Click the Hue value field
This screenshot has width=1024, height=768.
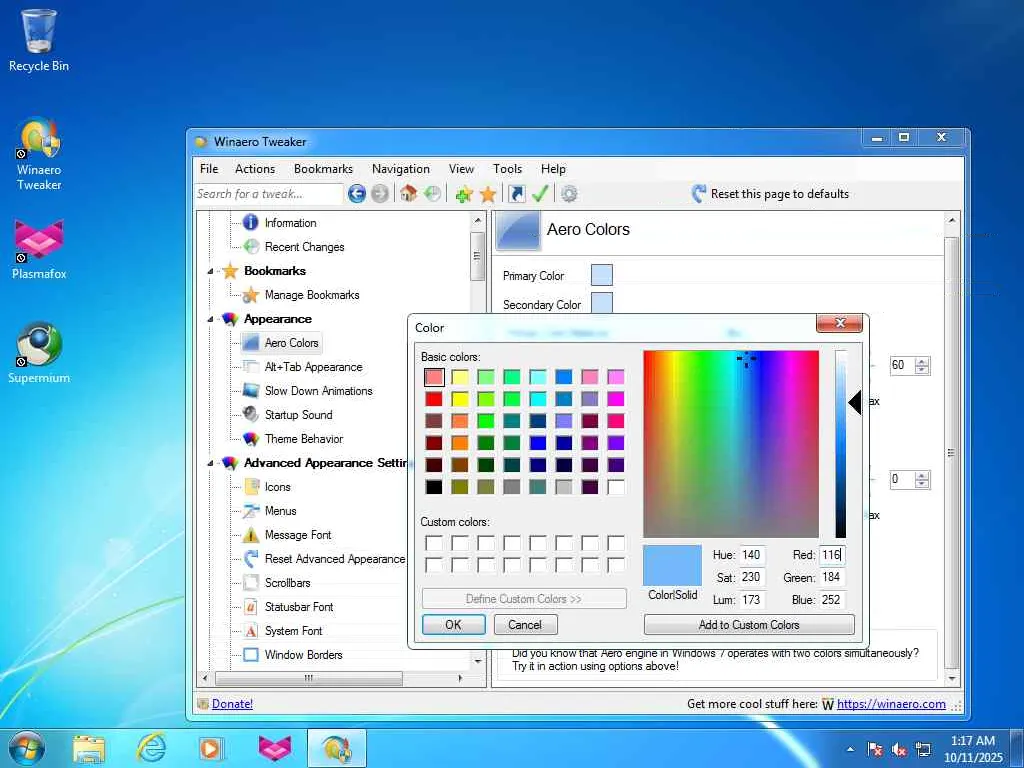click(752, 555)
